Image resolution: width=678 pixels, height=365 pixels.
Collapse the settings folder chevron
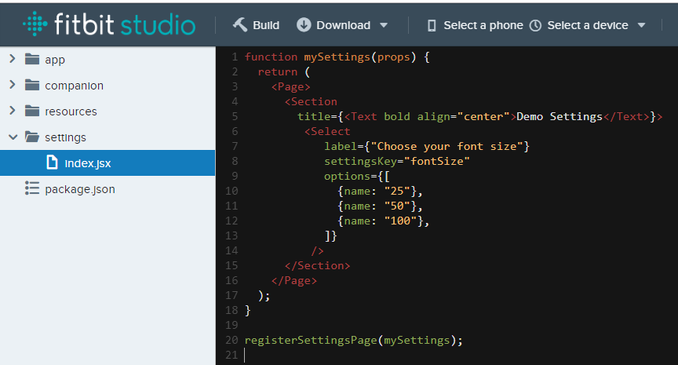point(13,137)
